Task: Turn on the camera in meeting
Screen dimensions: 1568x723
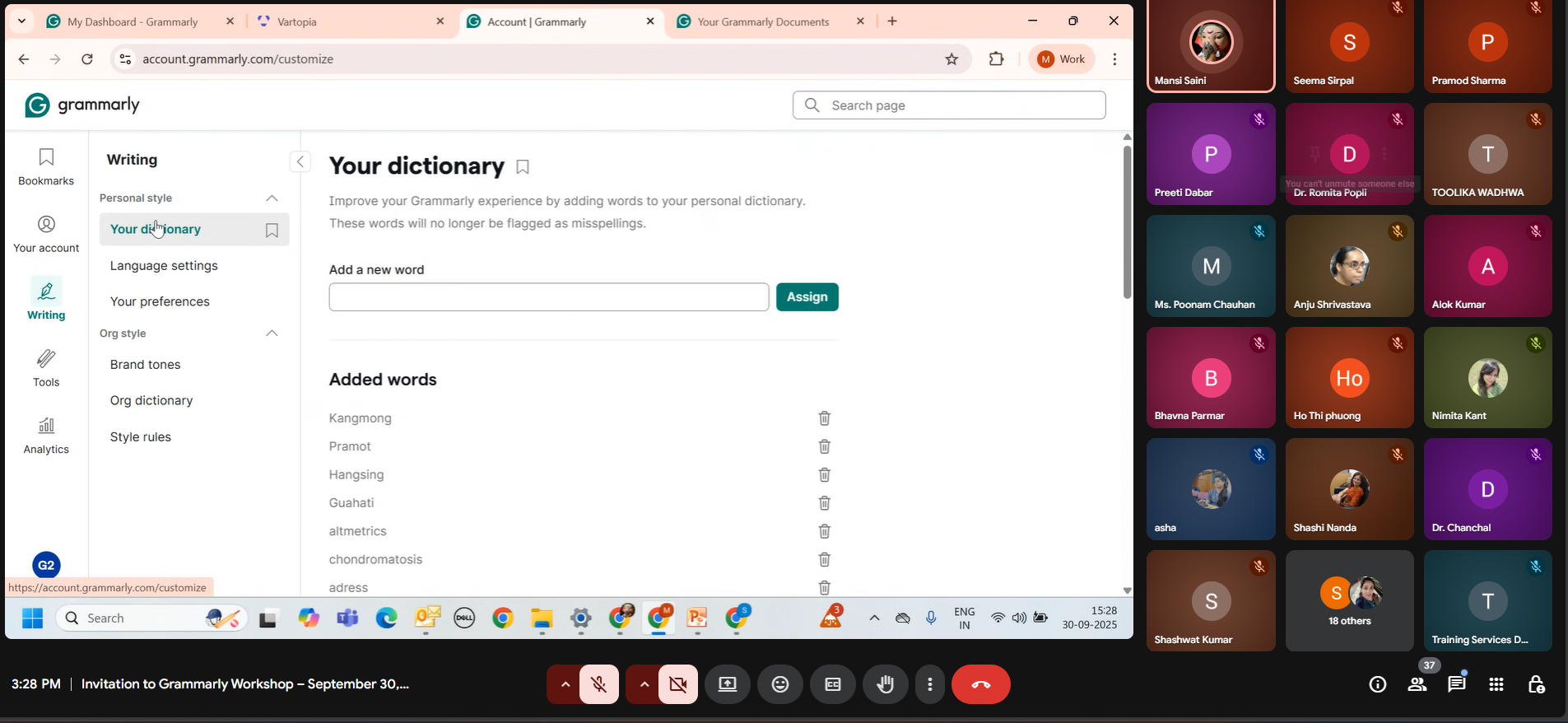Action: click(678, 684)
